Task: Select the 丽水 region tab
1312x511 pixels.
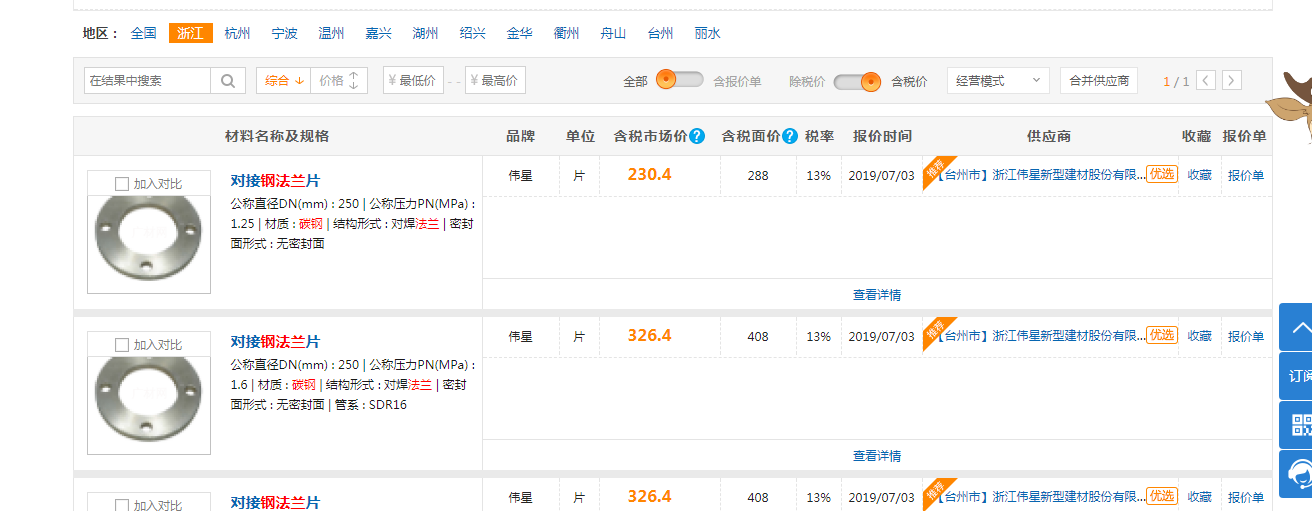Action: click(x=708, y=33)
